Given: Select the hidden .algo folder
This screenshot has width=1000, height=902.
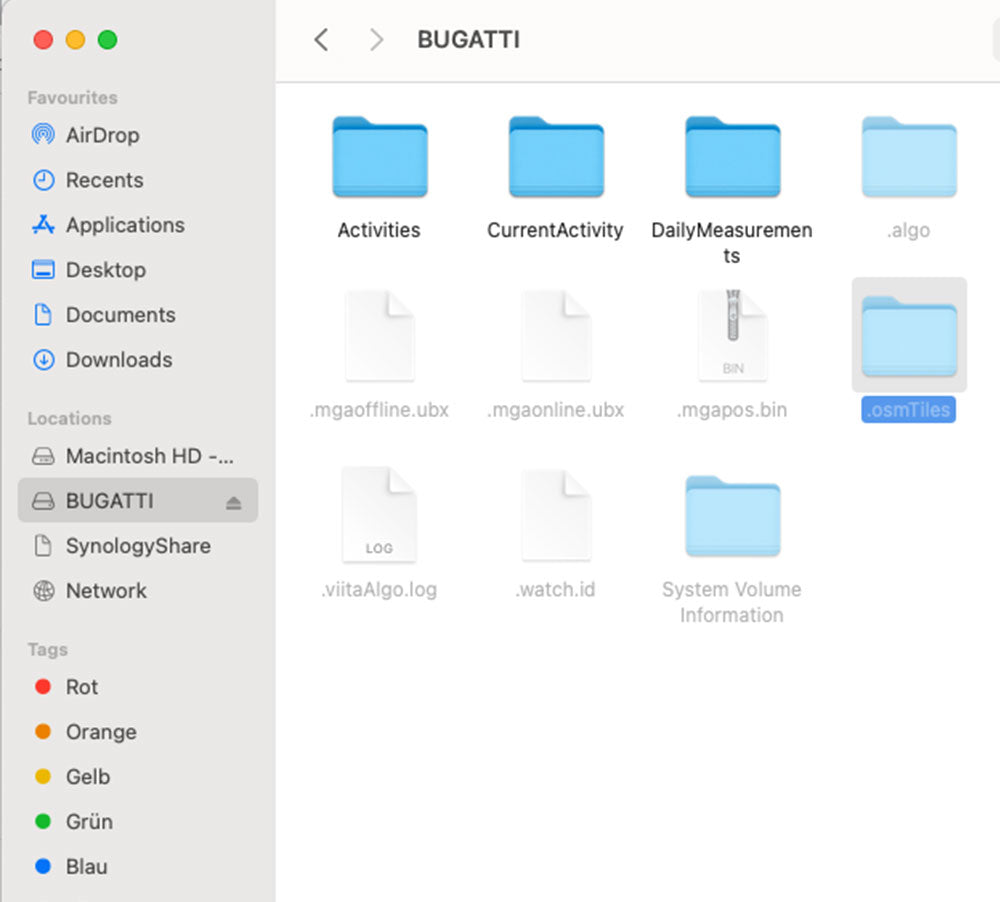Looking at the screenshot, I should [x=908, y=158].
